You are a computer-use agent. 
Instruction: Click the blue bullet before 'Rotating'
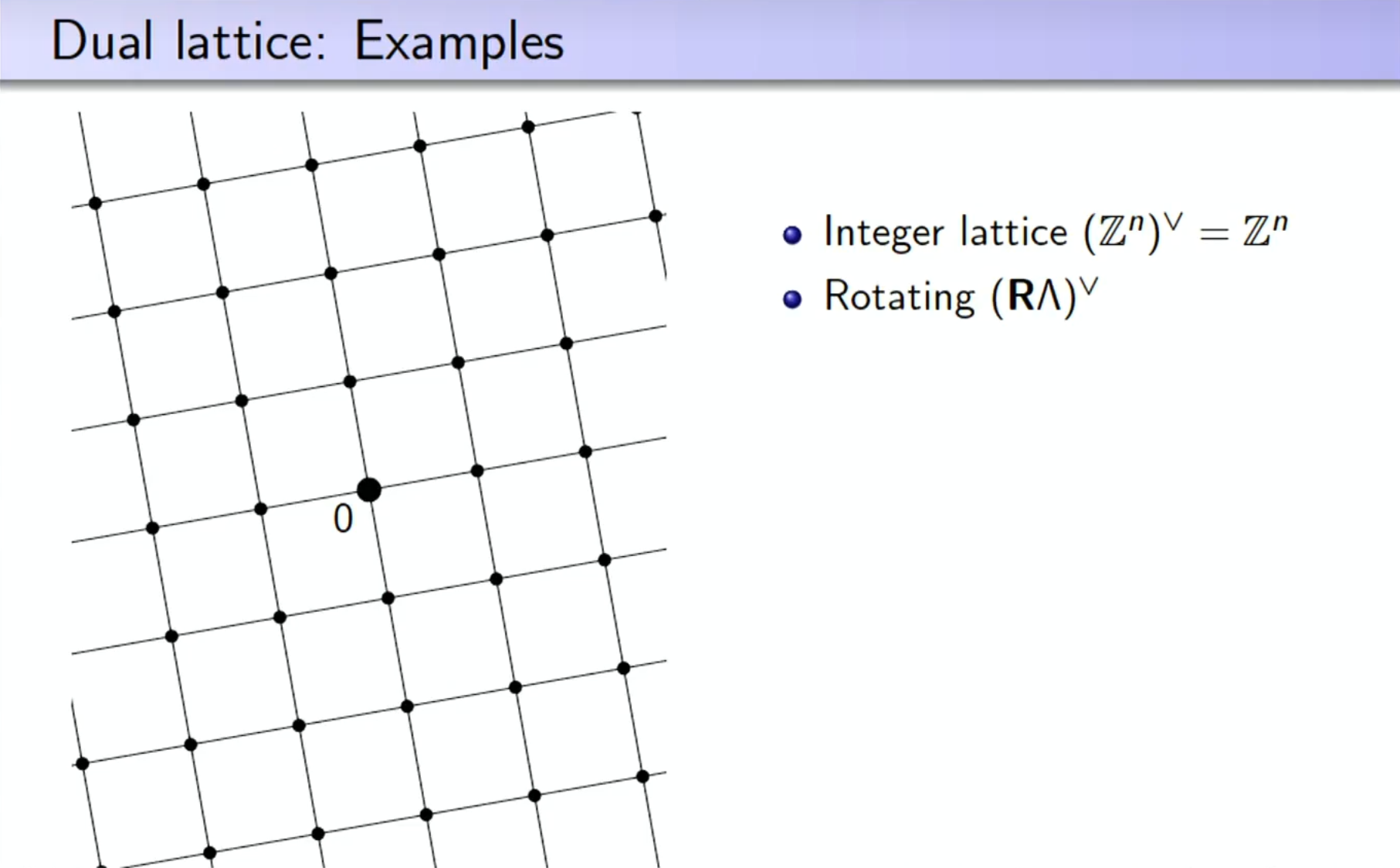tap(792, 299)
